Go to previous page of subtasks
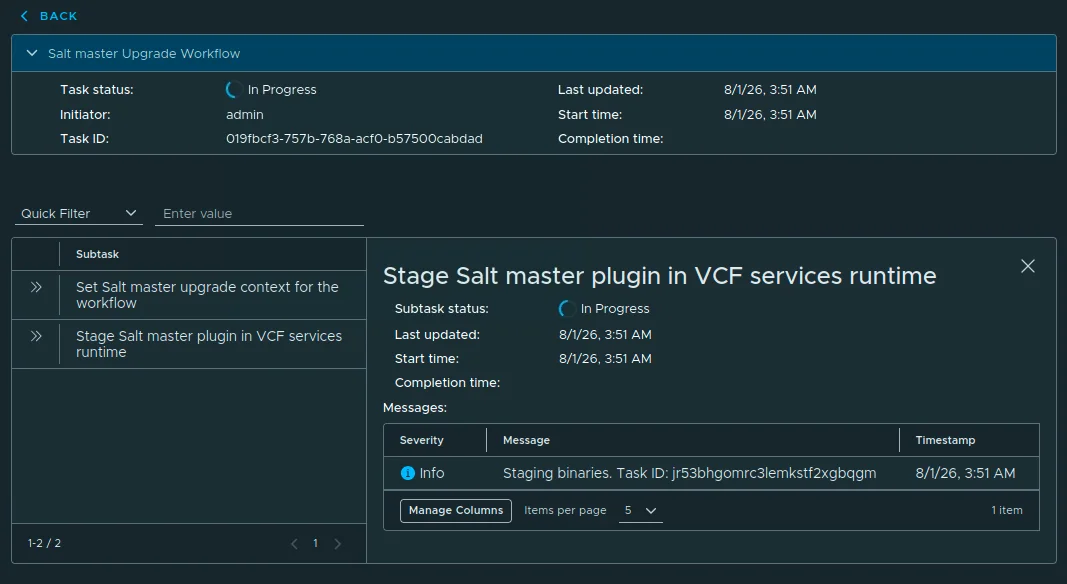The width and height of the screenshot is (1067, 584). [294, 543]
